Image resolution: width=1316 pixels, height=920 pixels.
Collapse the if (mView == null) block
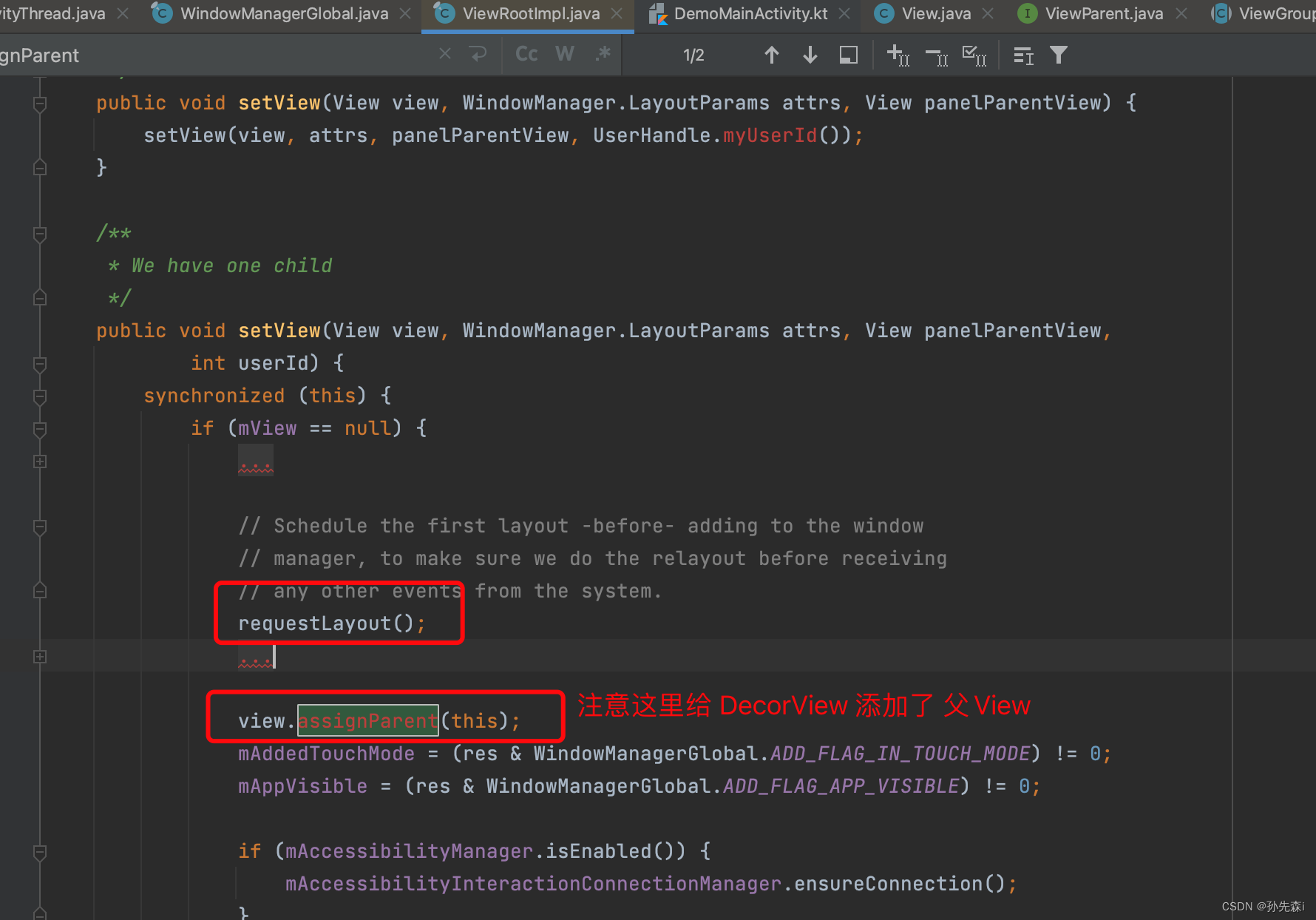click(40, 429)
